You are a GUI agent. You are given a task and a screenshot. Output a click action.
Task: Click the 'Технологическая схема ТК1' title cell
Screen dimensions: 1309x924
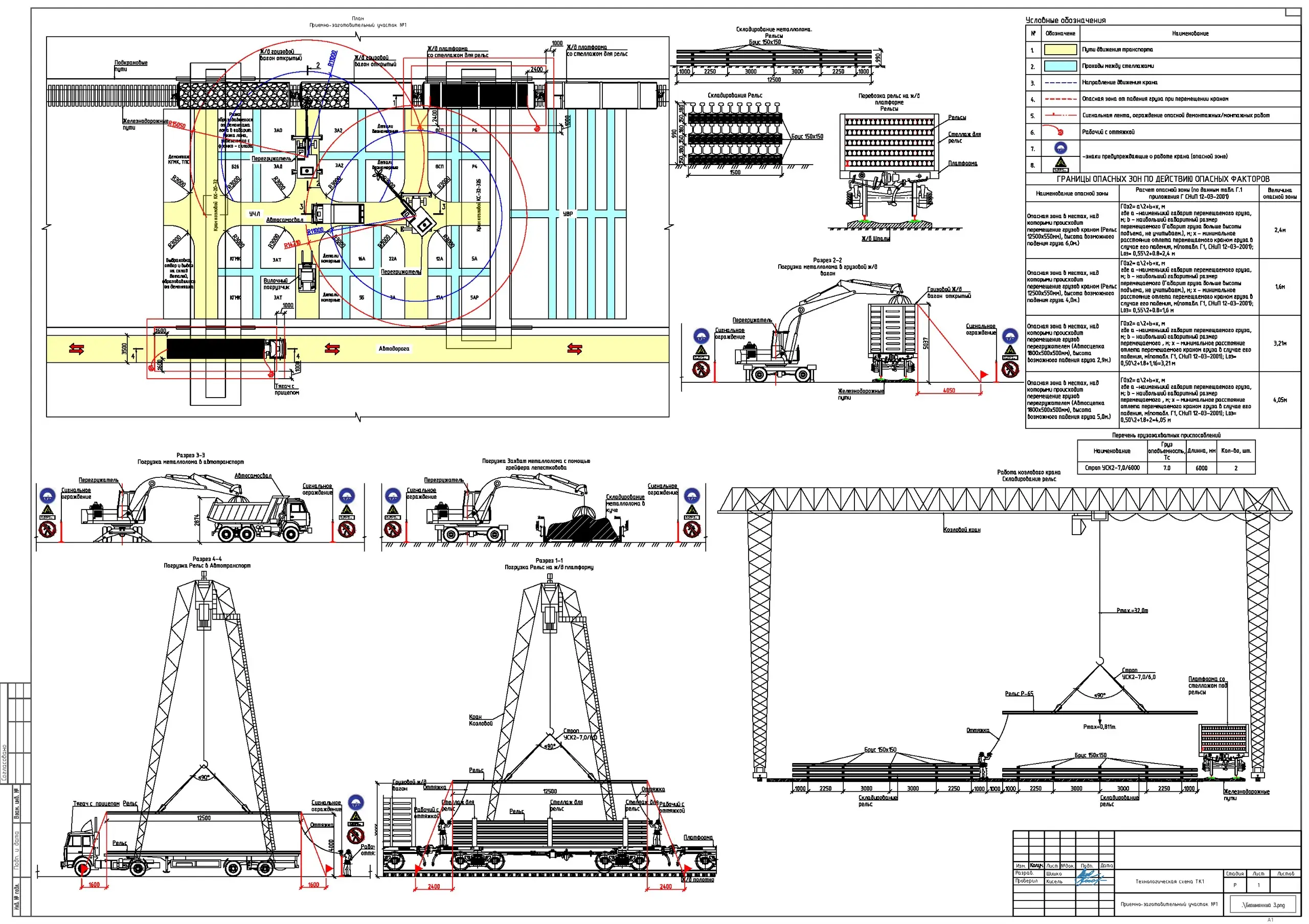point(1169,881)
